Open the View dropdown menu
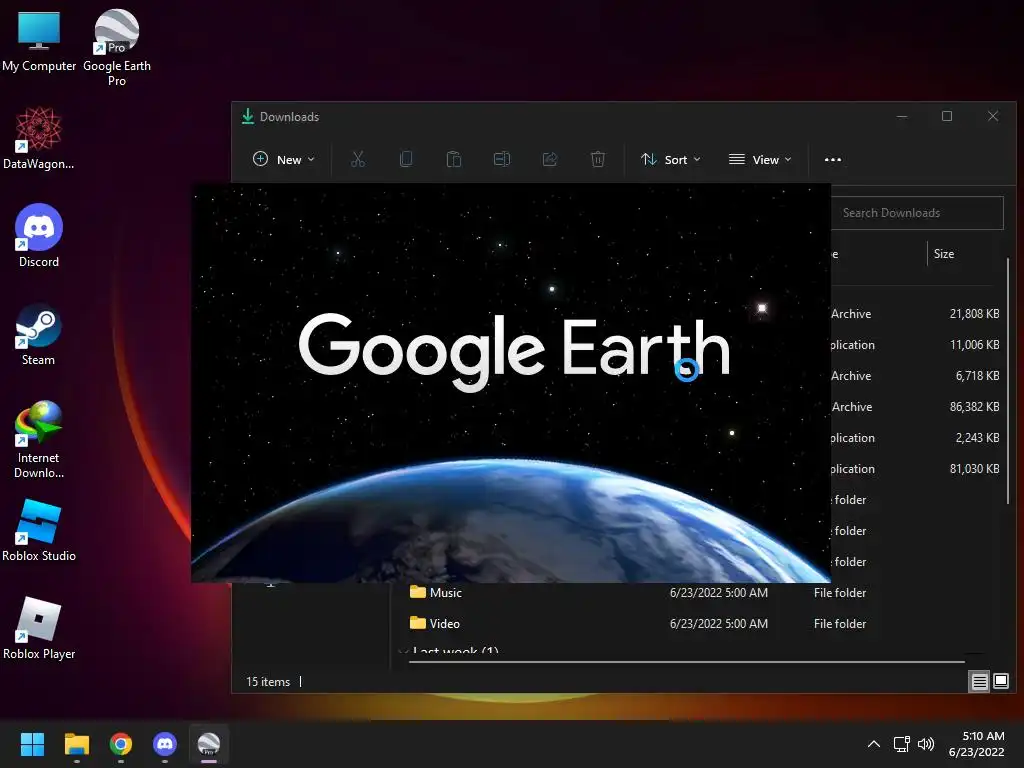1024x768 pixels. pyautogui.click(x=760, y=159)
